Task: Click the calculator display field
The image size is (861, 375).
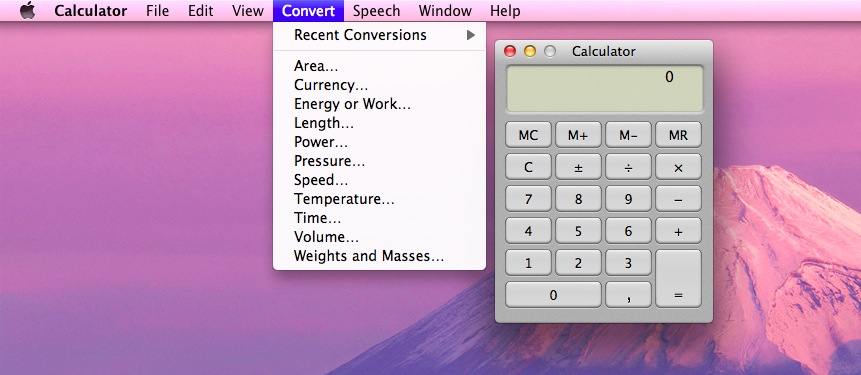Action: (x=604, y=88)
